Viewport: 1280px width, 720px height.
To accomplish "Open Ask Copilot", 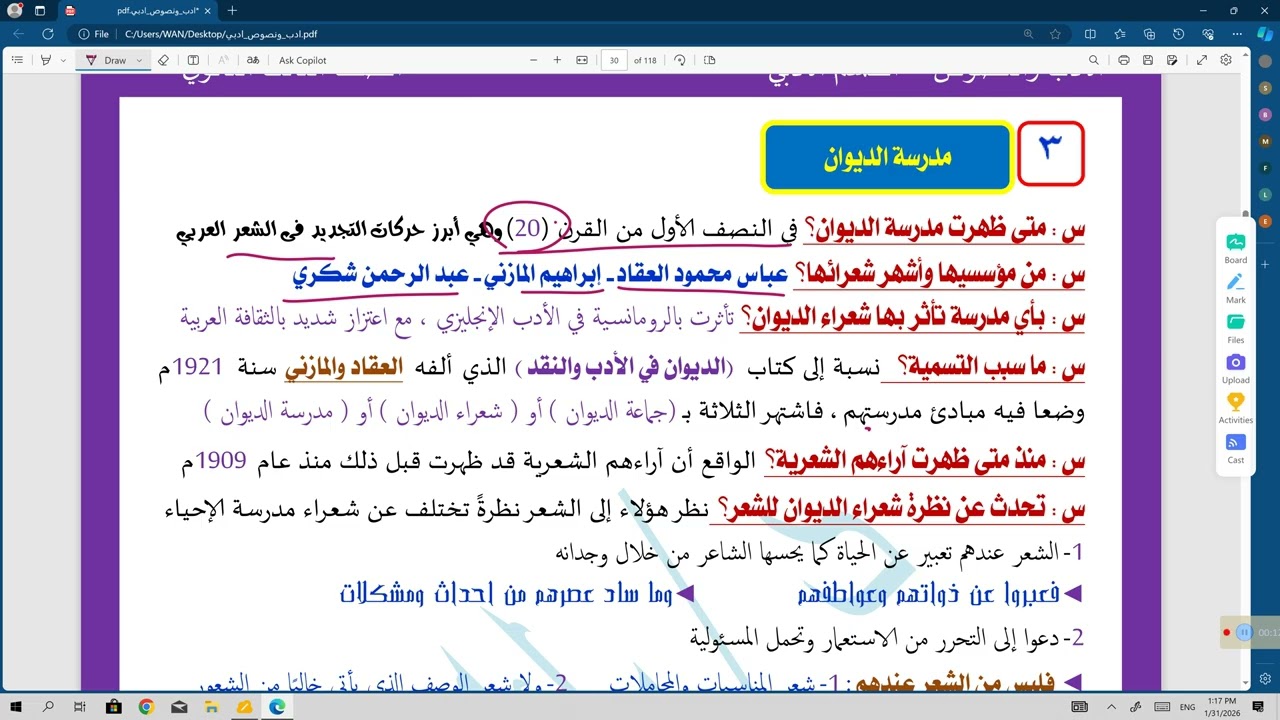I will point(303,60).
